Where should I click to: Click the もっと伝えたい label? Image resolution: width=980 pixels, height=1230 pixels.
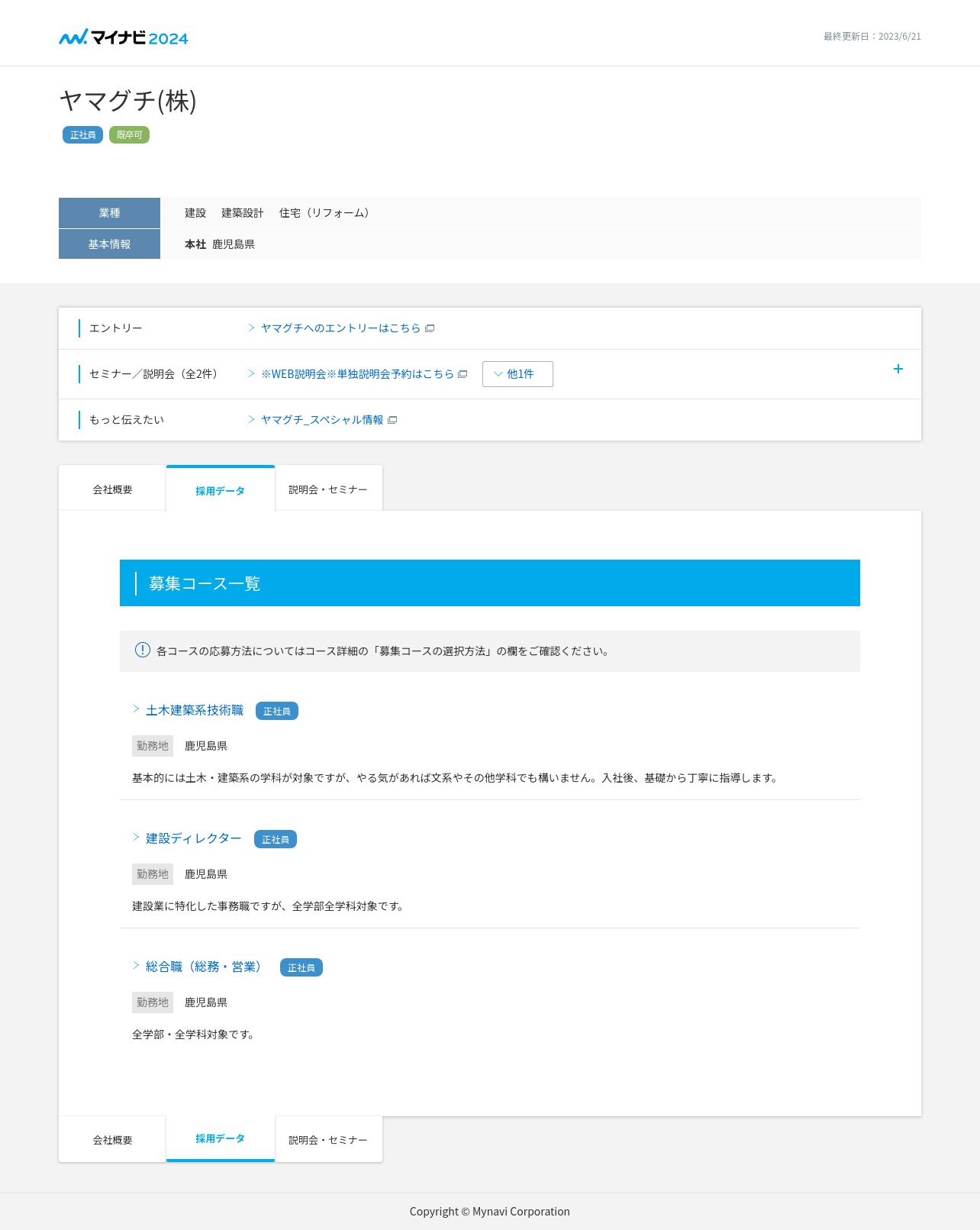pyautogui.click(x=127, y=420)
